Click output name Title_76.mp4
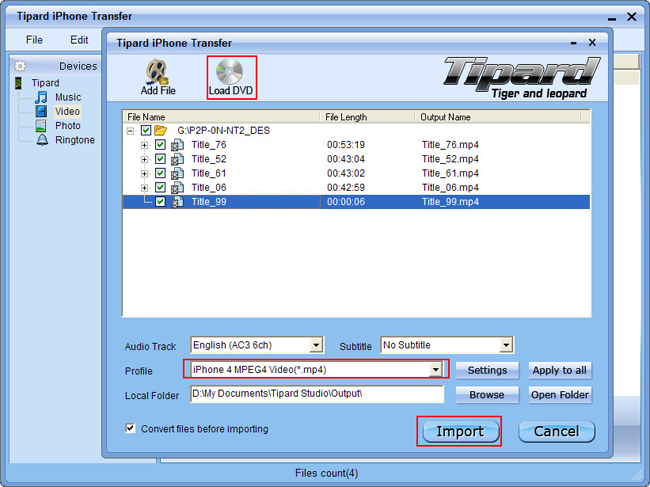The width and height of the screenshot is (650, 487). pos(450,145)
